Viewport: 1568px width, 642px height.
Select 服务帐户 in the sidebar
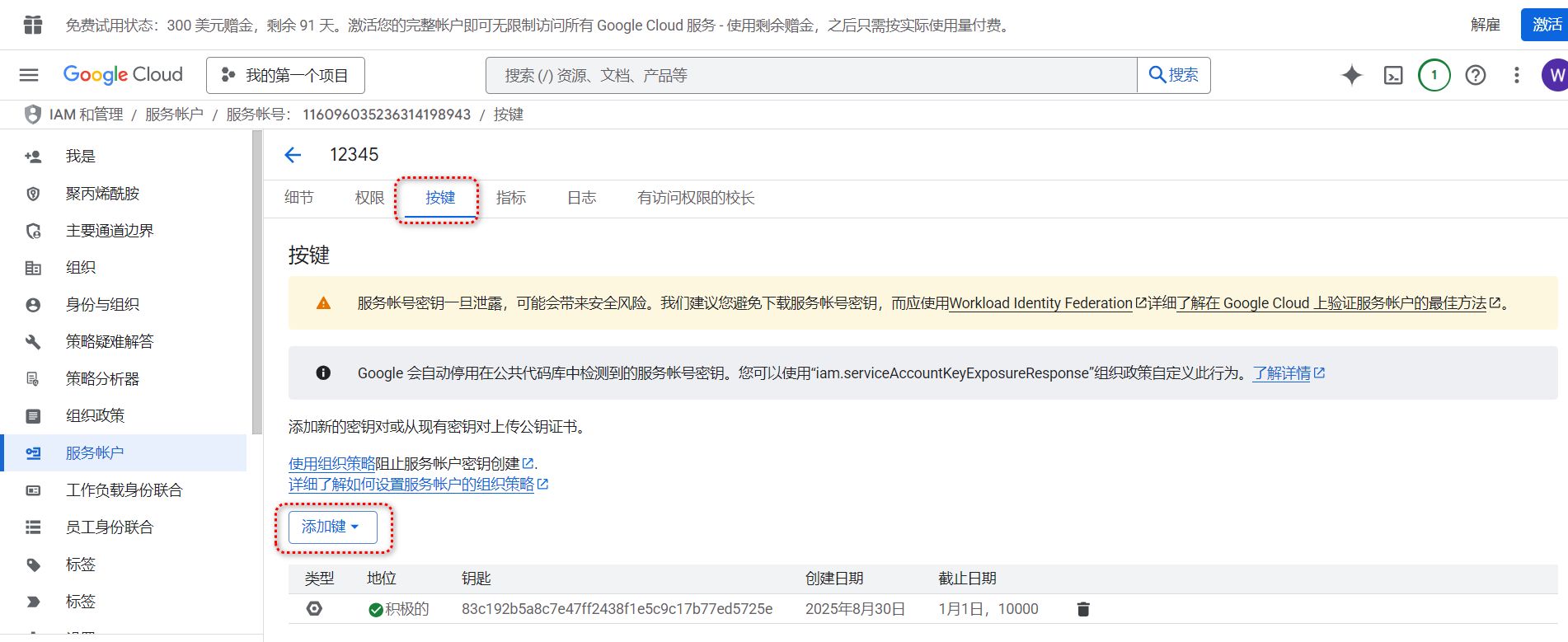[124, 453]
